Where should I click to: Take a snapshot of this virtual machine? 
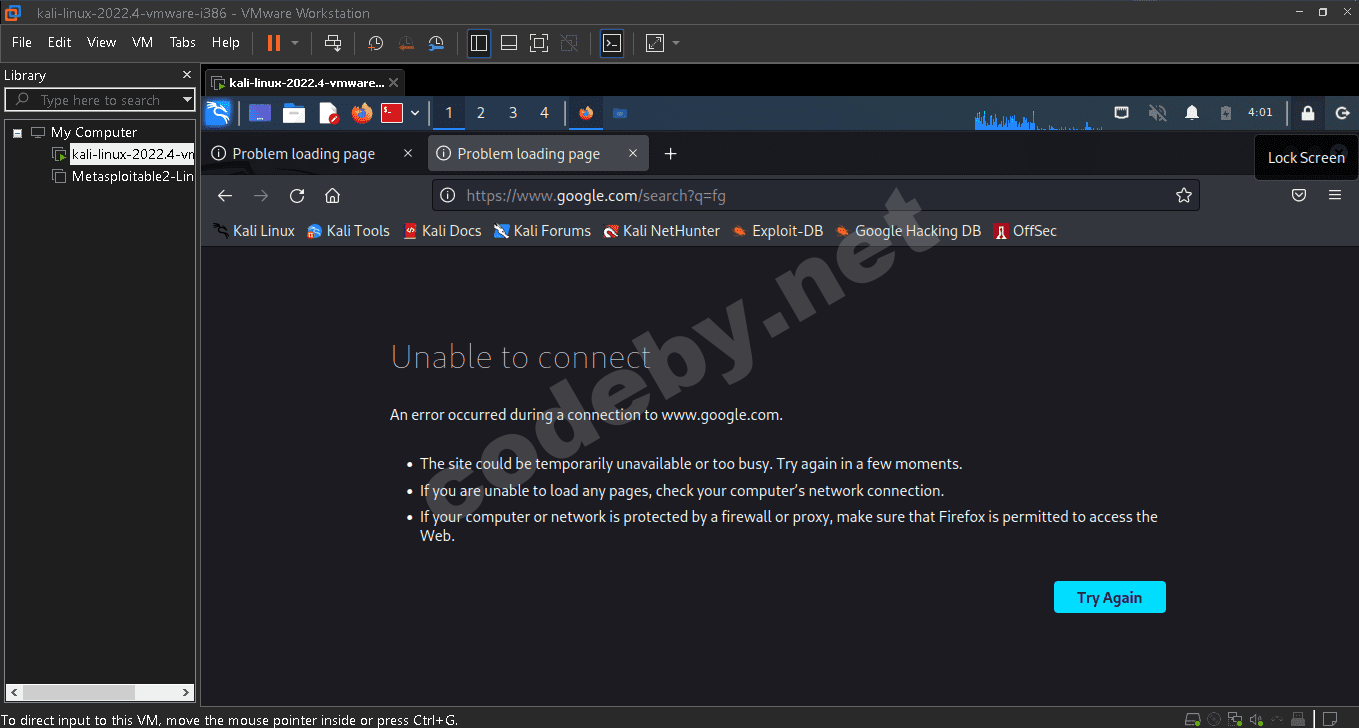[x=376, y=43]
